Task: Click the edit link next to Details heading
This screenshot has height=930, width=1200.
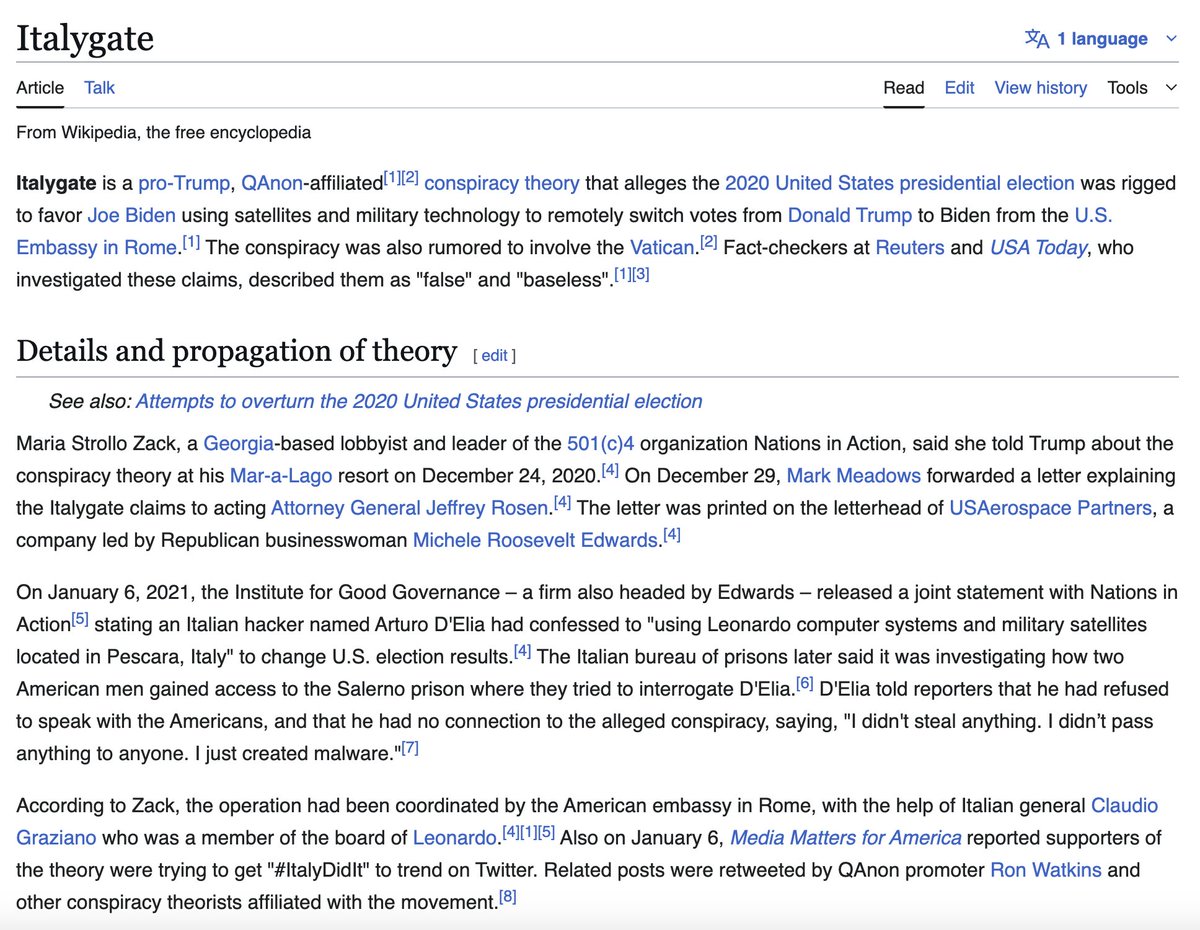Action: click(494, 356)
